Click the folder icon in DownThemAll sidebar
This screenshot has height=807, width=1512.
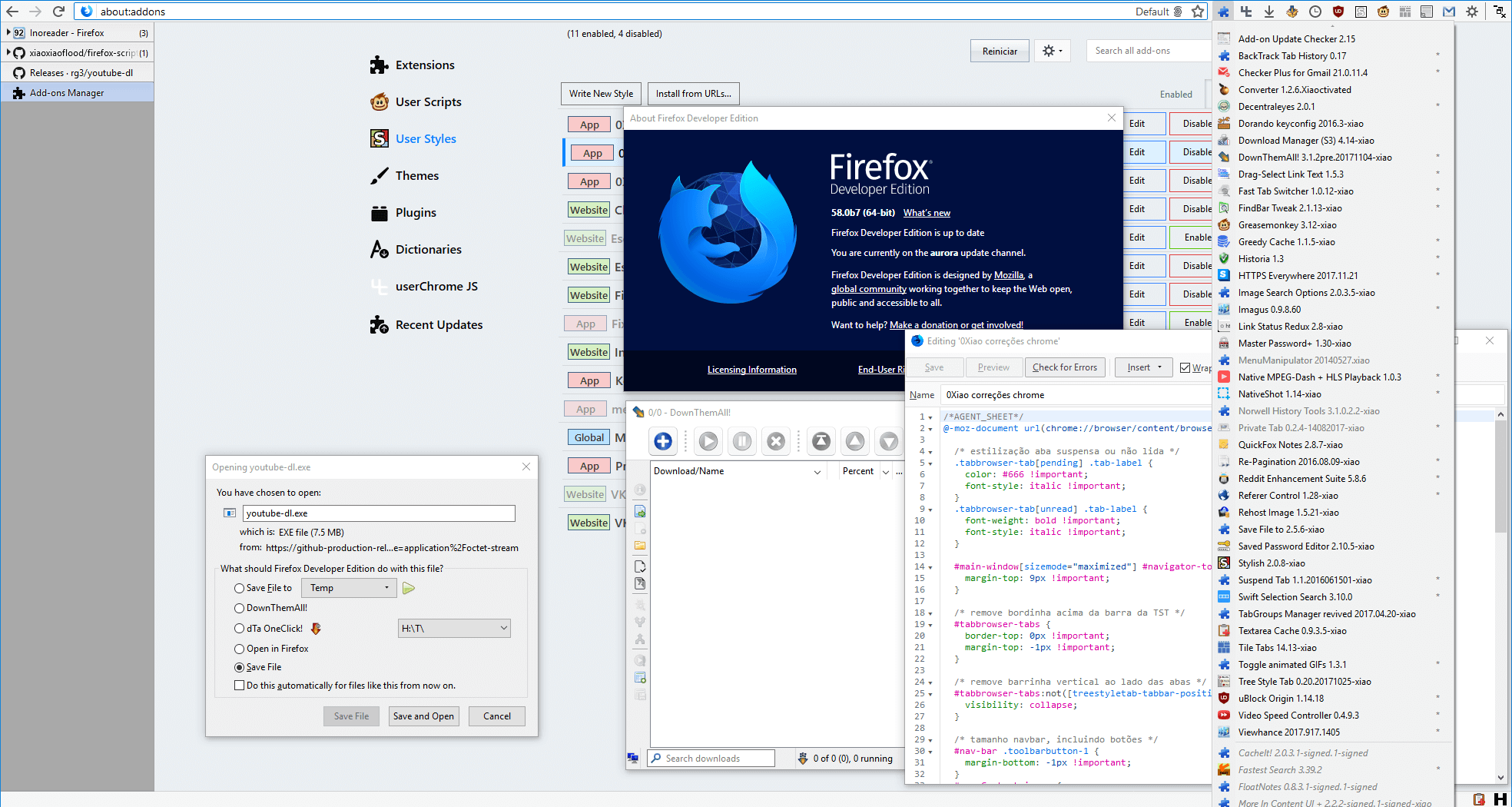pyautogui.click(x=639, y=546)
